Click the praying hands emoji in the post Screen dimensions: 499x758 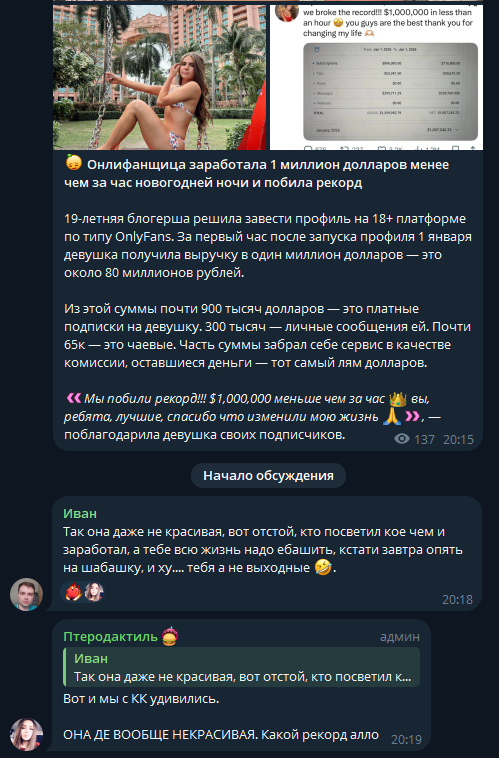392,417
